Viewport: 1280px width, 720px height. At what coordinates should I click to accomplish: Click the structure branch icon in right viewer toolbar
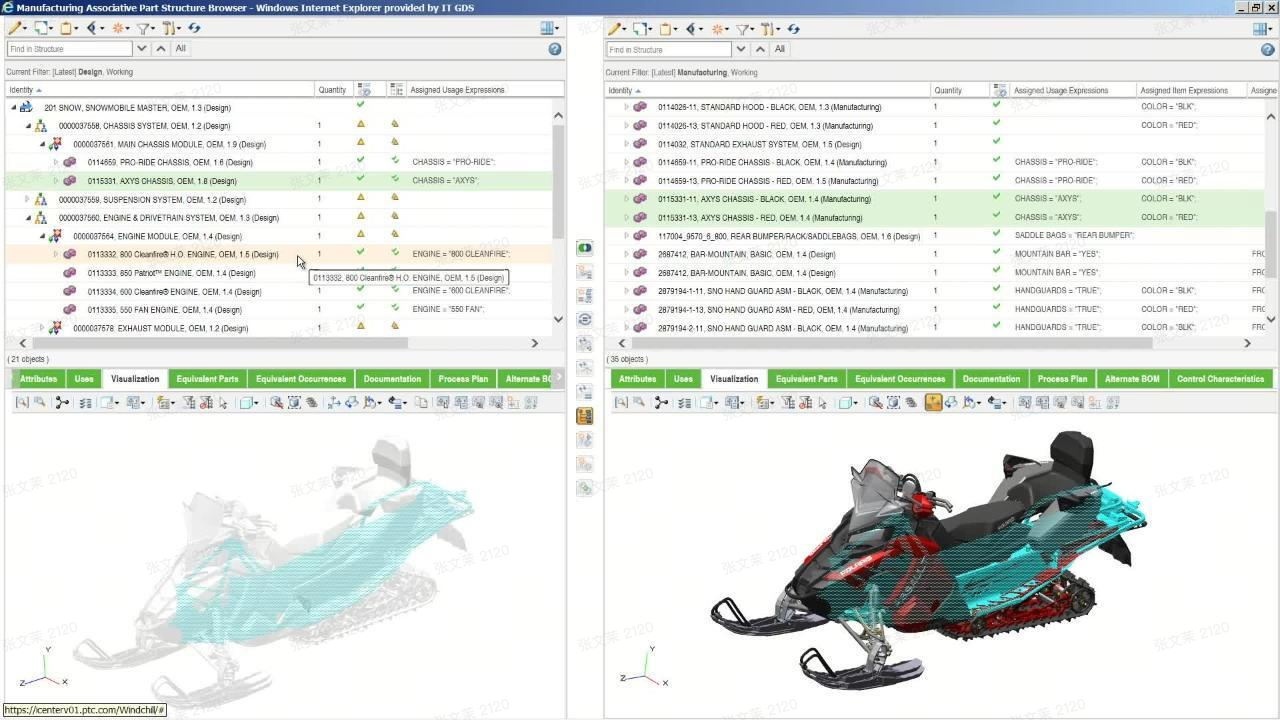point(661,402)
